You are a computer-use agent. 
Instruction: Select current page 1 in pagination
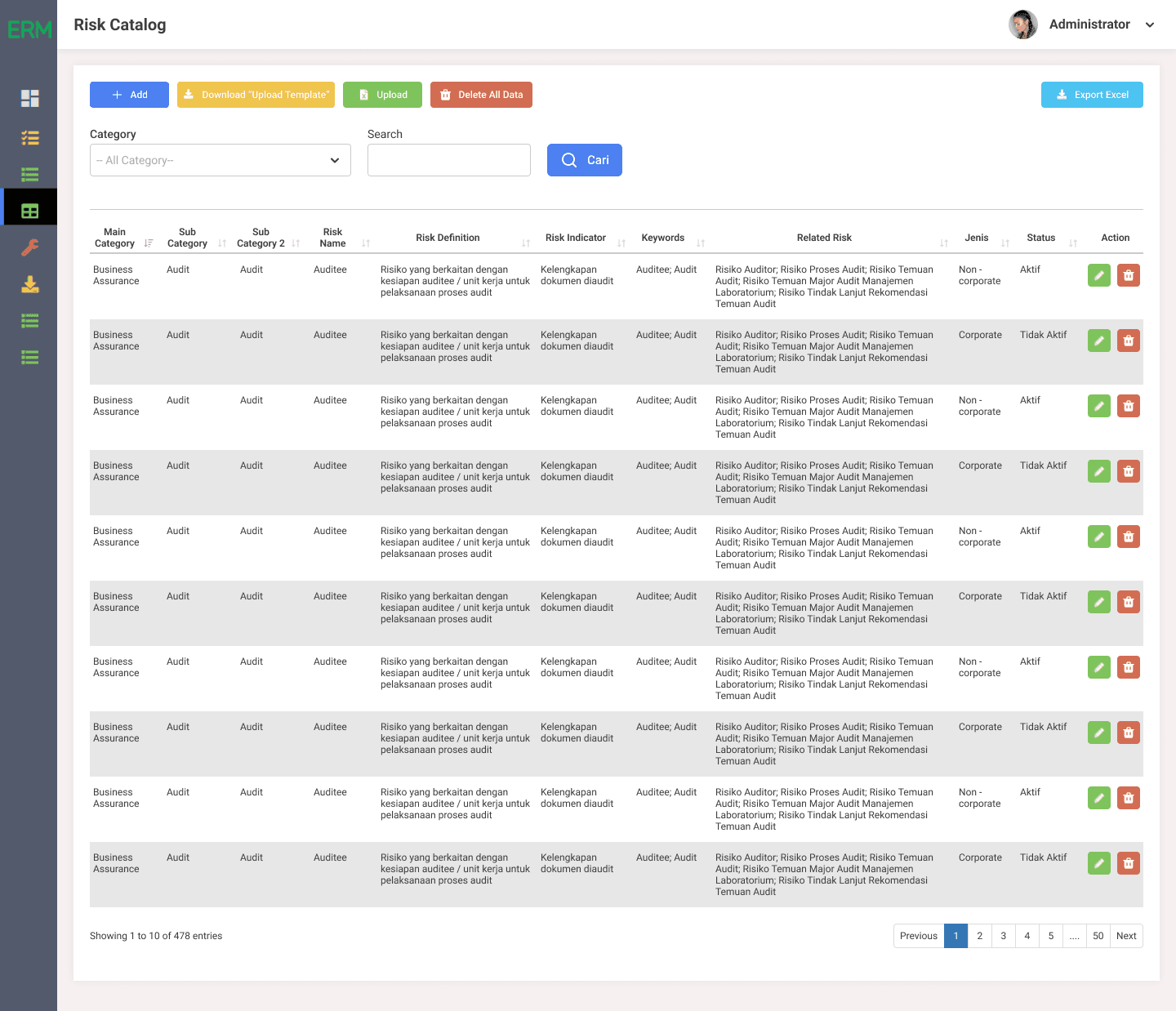tap(956, 936)
